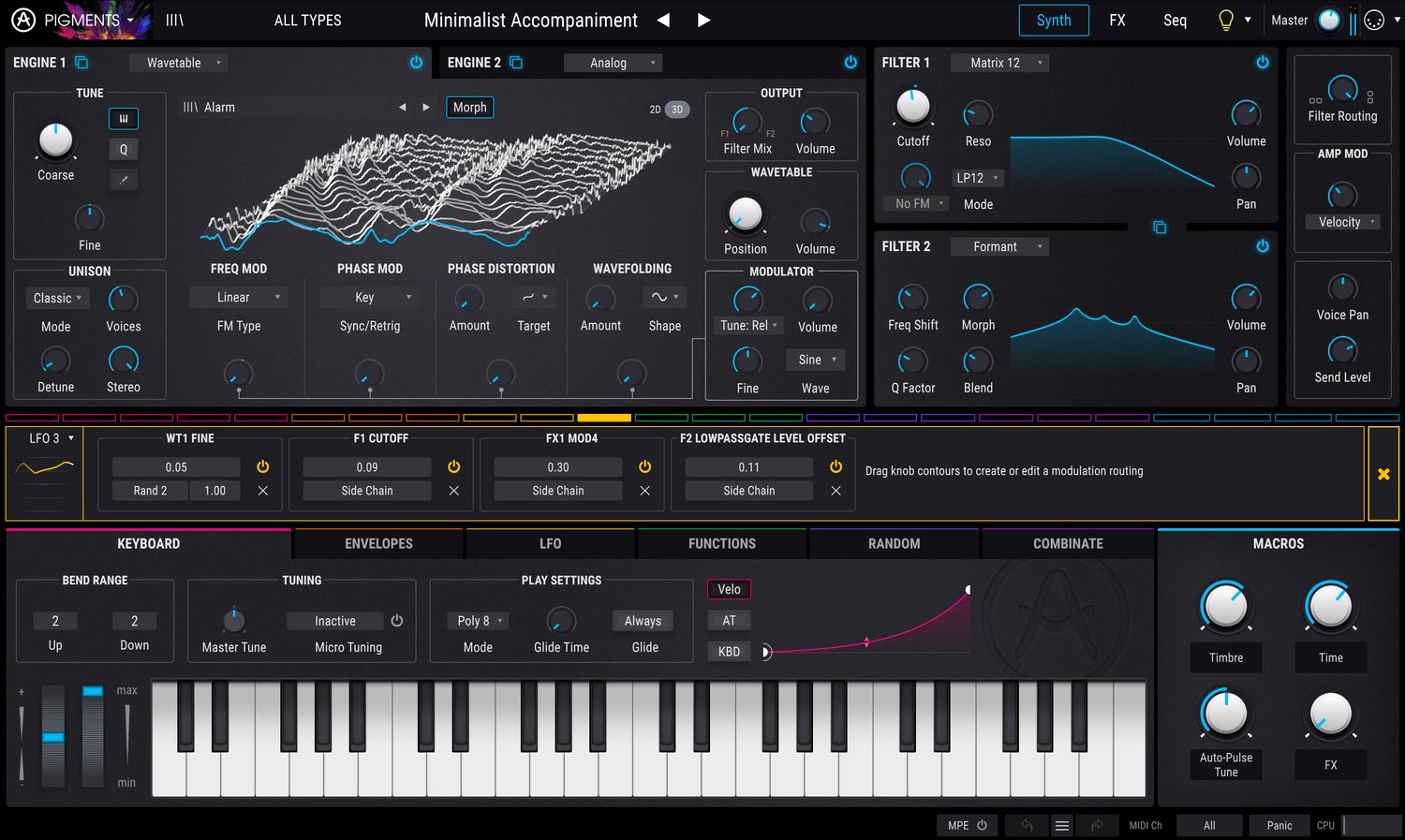Open the MIDI settings via the DIN connector icon
This screenshot has height=840, width=1405.
(x=1372, y=19)
